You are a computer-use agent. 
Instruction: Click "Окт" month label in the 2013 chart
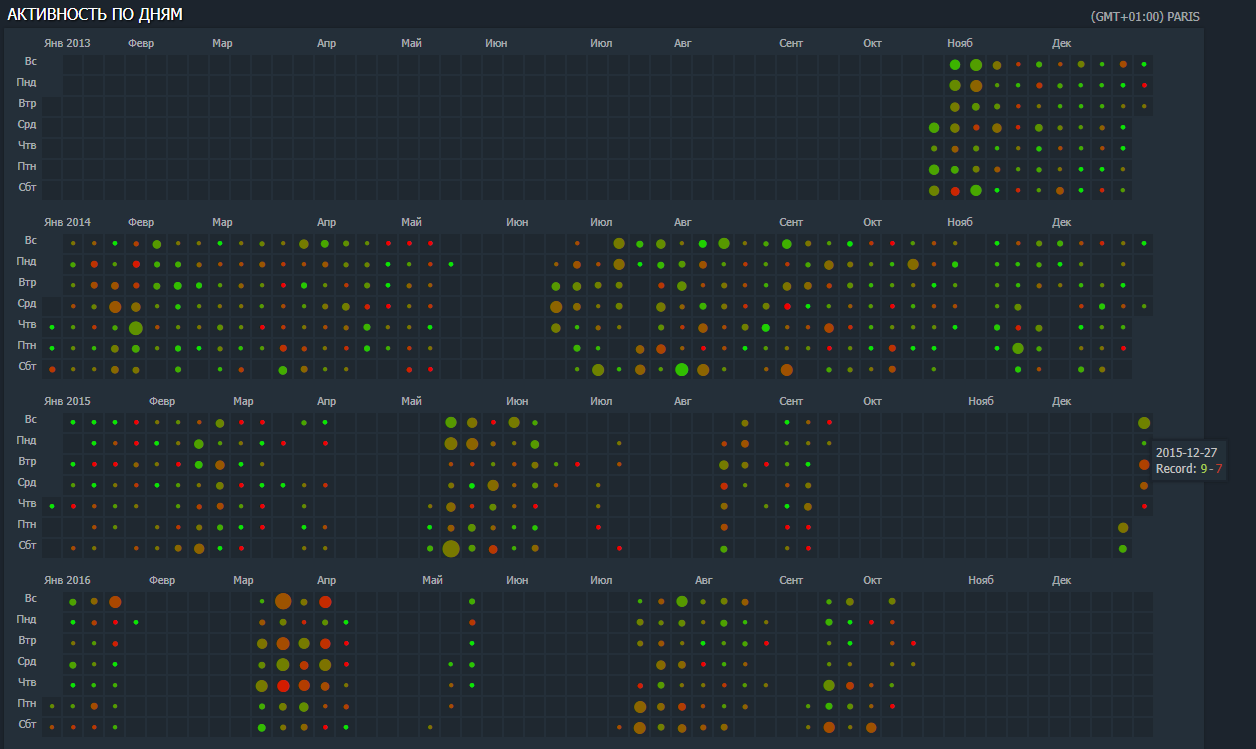tap(873, 43)
